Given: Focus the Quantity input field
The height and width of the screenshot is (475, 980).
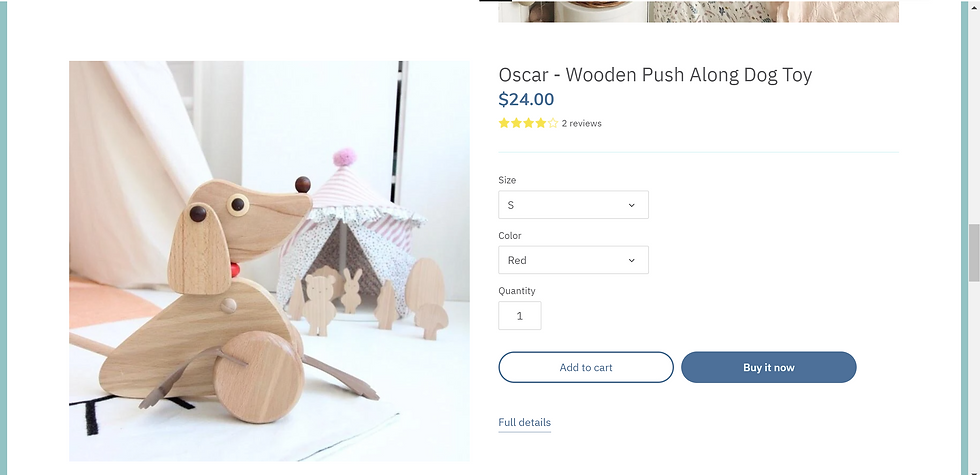Looking at the screenshot, I should (x=519, y=316).
